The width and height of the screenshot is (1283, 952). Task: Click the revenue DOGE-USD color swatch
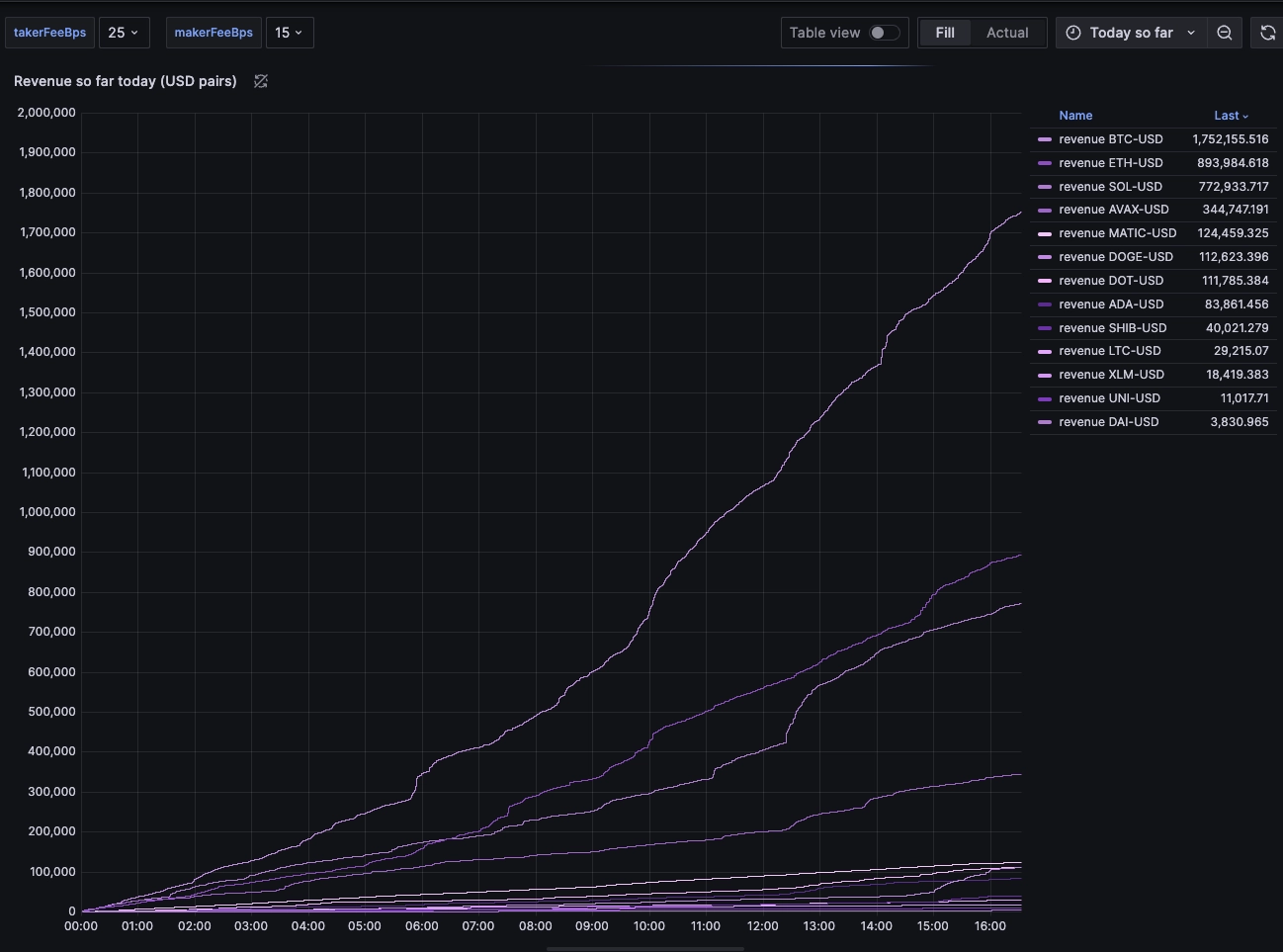pyautogui.click(x=1045, y=257)
